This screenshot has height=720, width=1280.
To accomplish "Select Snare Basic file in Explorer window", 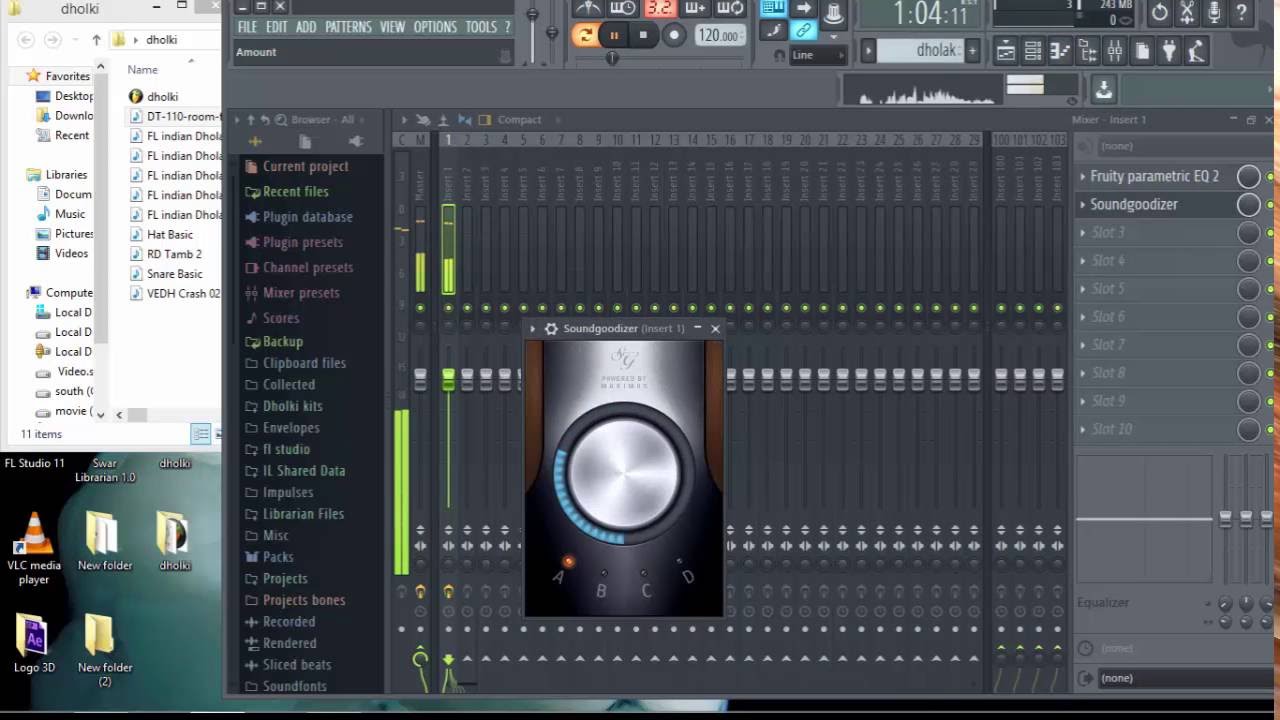I will 174,274.
